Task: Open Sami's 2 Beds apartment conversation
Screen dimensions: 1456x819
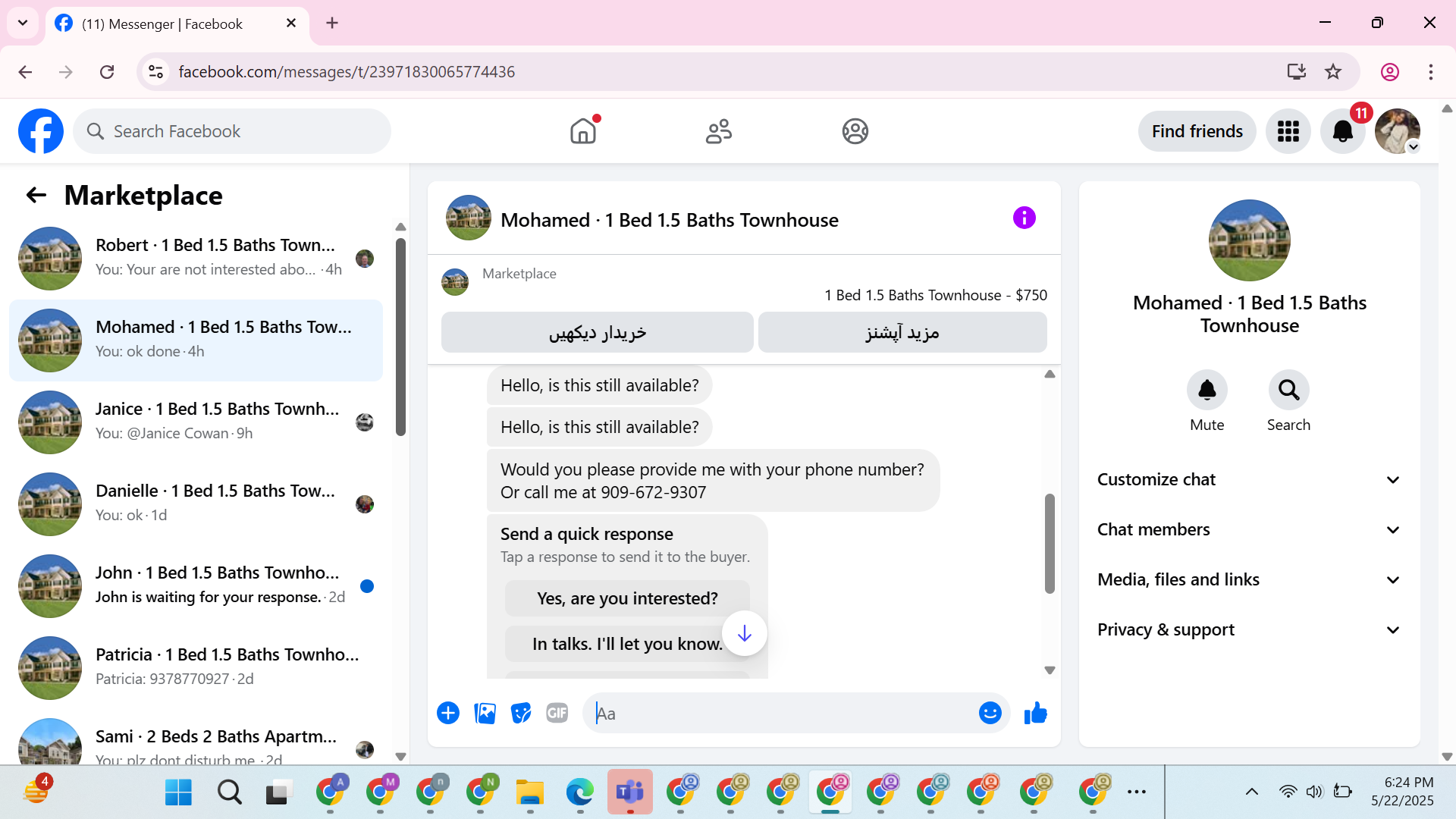Action: pos(196,739)
